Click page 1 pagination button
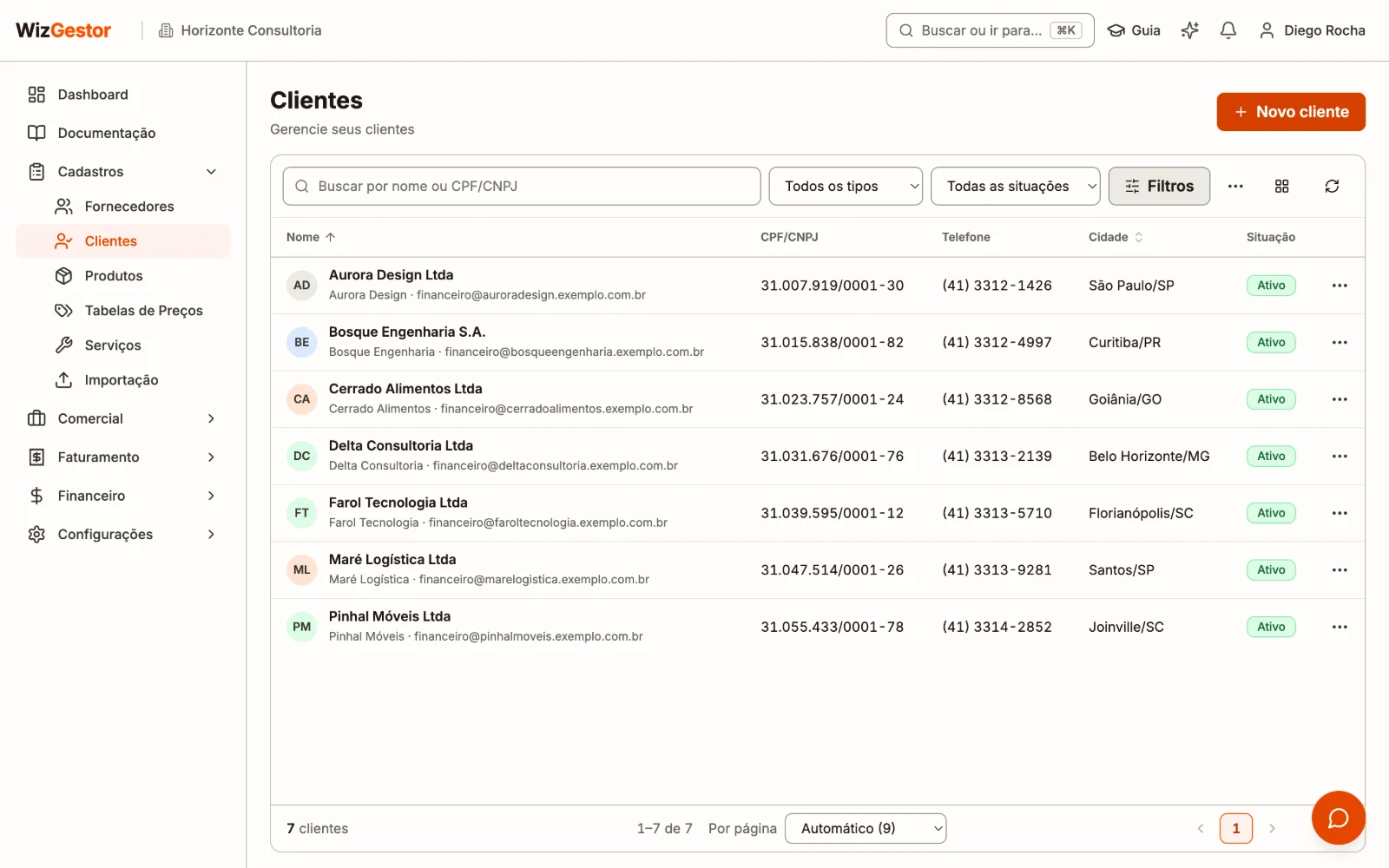This screenshot has height=868, width=1389. (1235, 828)
